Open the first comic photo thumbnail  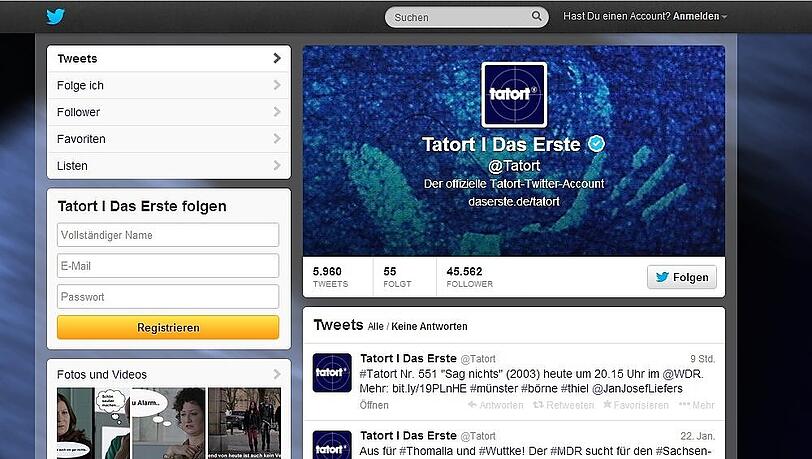coord(93,423)
